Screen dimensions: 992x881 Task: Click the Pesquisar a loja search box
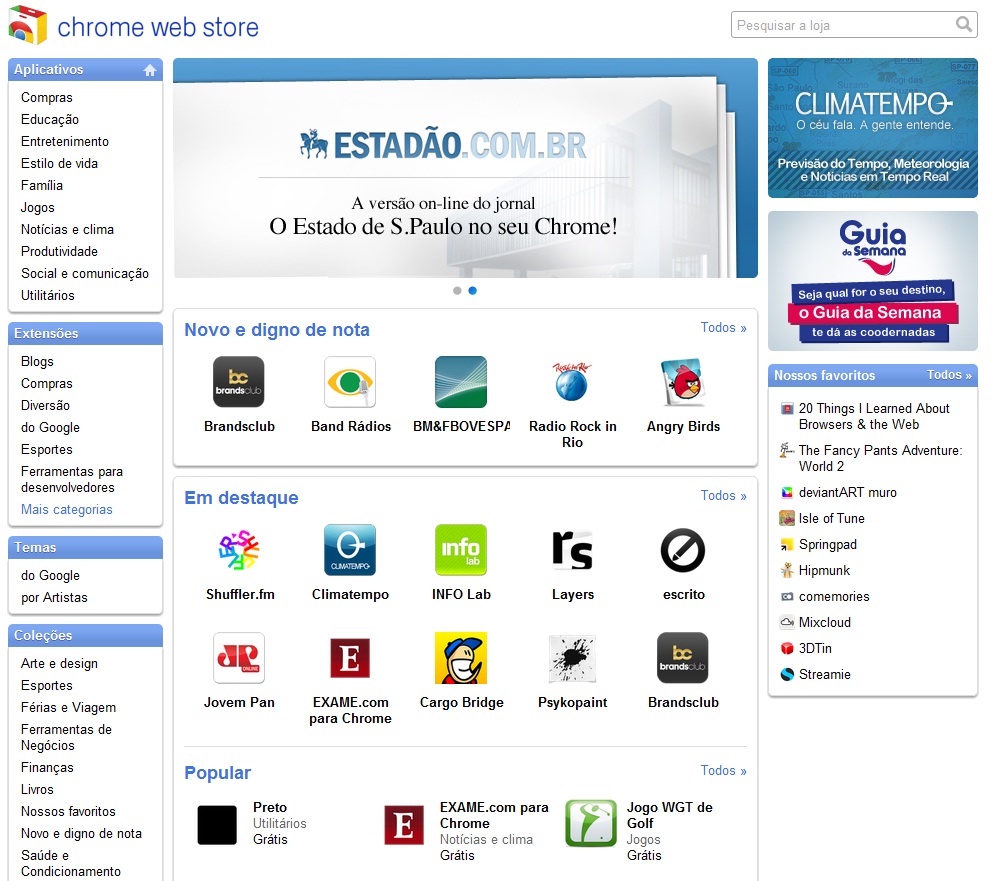point(845,24)
